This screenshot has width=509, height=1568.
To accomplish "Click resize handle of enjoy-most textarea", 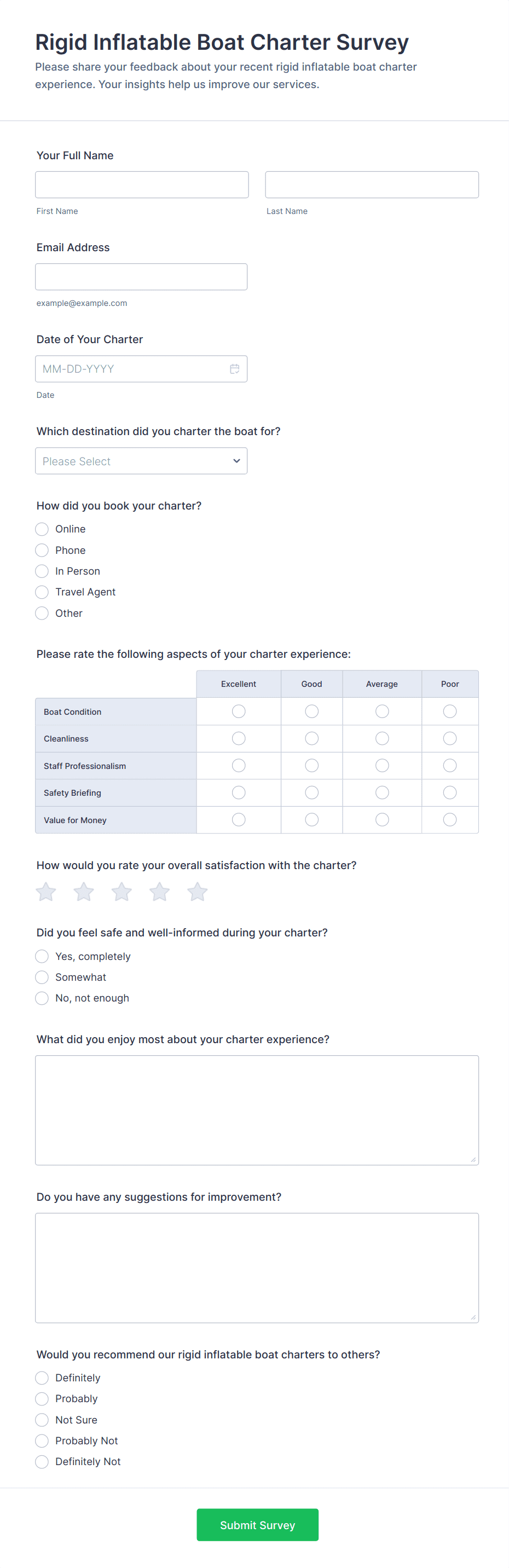I will point(473,1159).
